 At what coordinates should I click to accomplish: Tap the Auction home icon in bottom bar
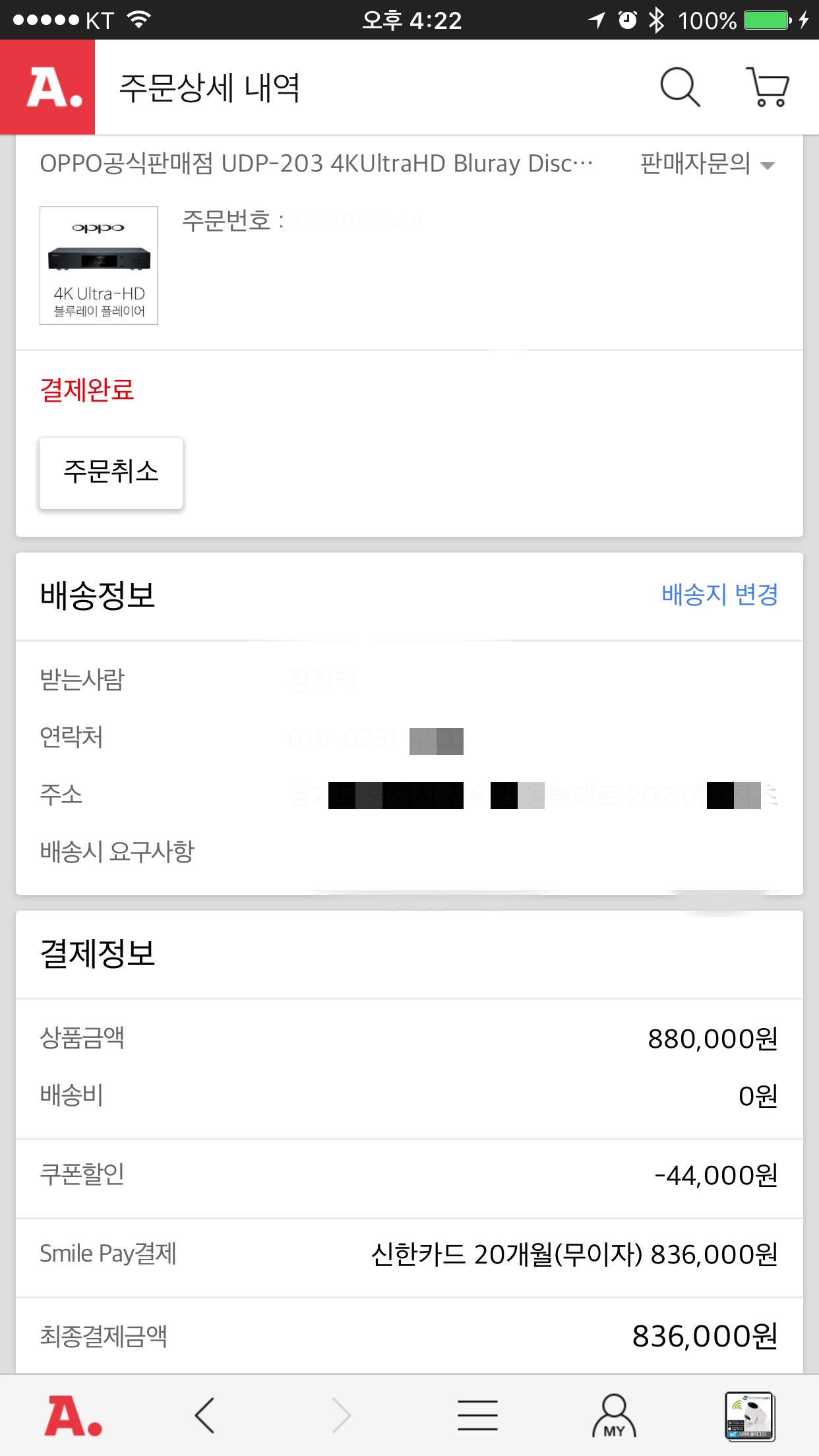coord(73,1416)
